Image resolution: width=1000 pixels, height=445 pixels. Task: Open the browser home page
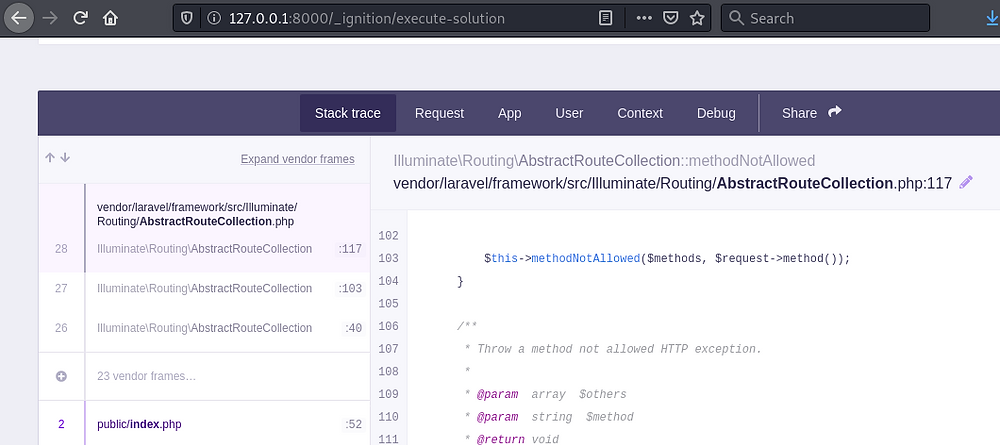coord(110,18)
